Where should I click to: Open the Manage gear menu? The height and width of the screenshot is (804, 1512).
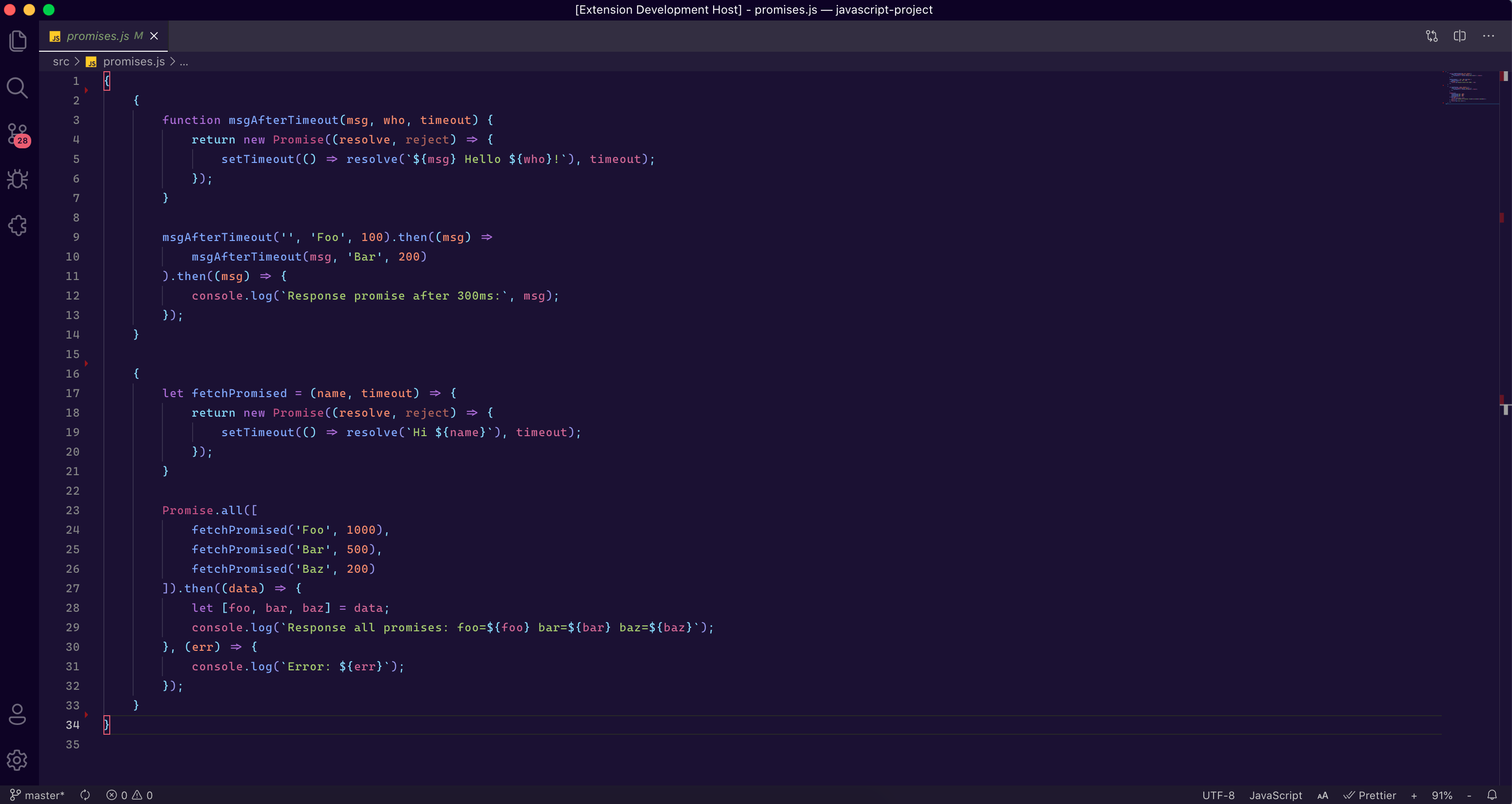(x=17, y=760)
